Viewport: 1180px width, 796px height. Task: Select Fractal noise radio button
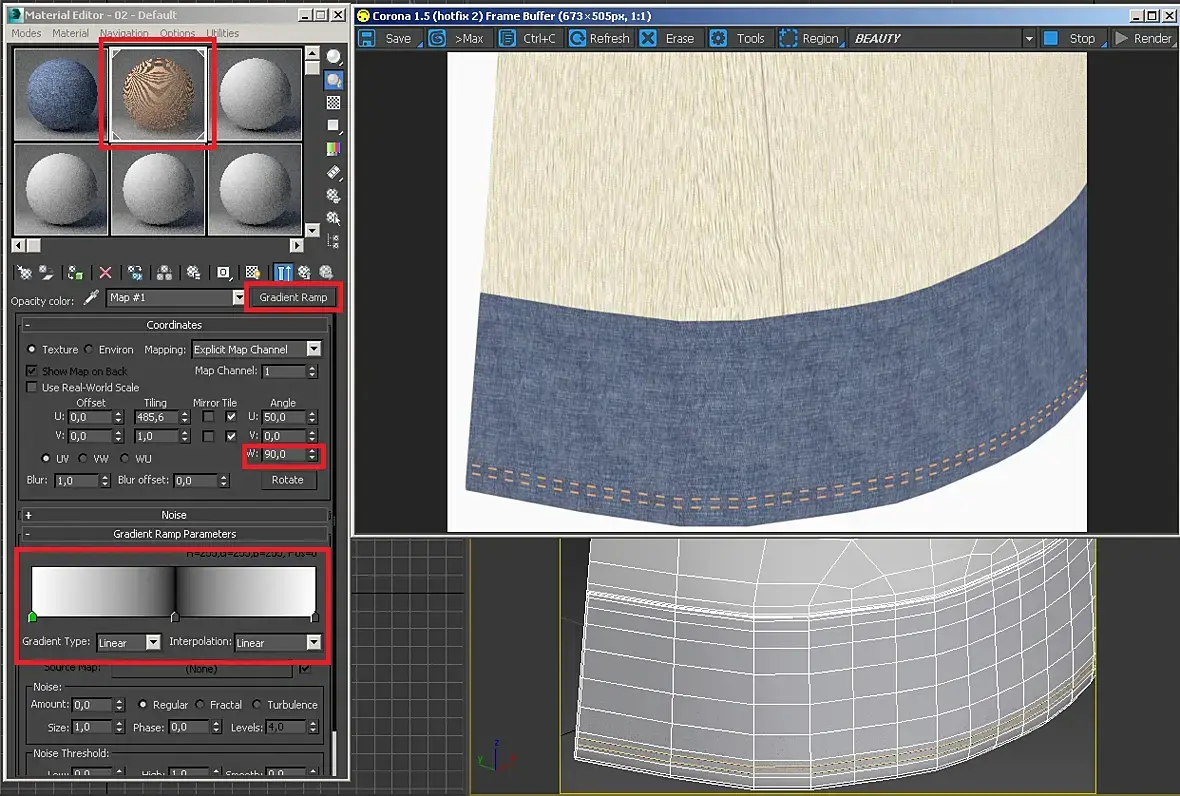[x=201, y=705]
